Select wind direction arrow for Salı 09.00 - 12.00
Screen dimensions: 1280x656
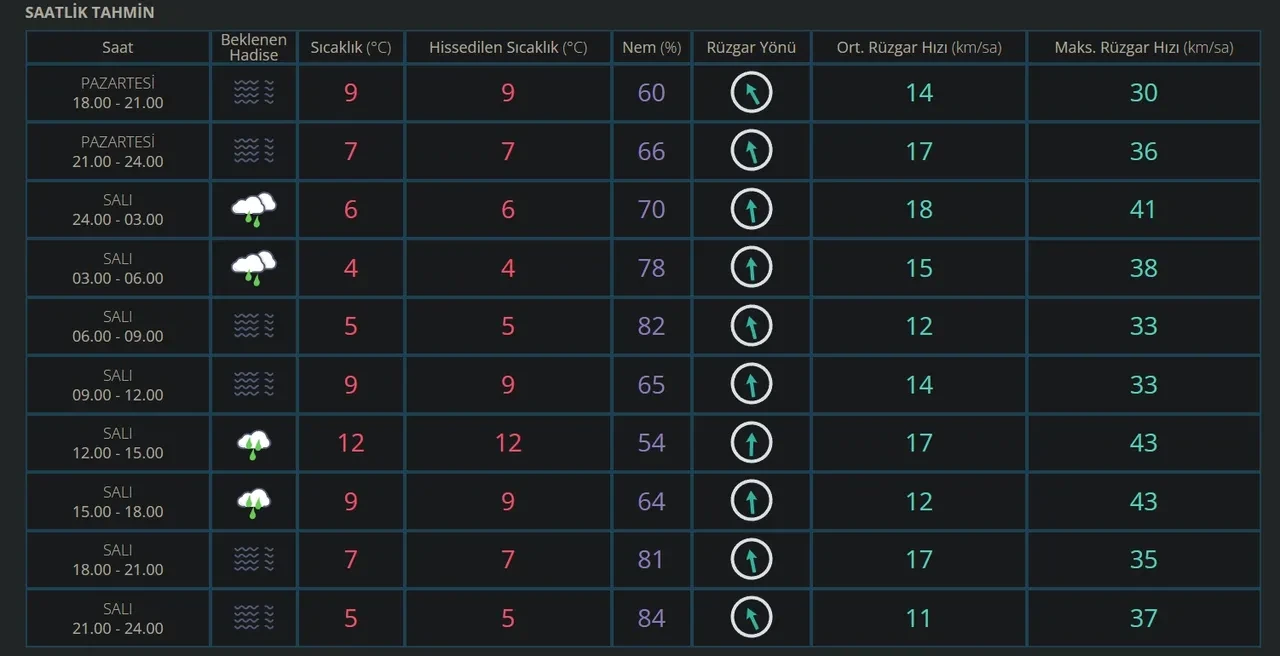[751, 385]
